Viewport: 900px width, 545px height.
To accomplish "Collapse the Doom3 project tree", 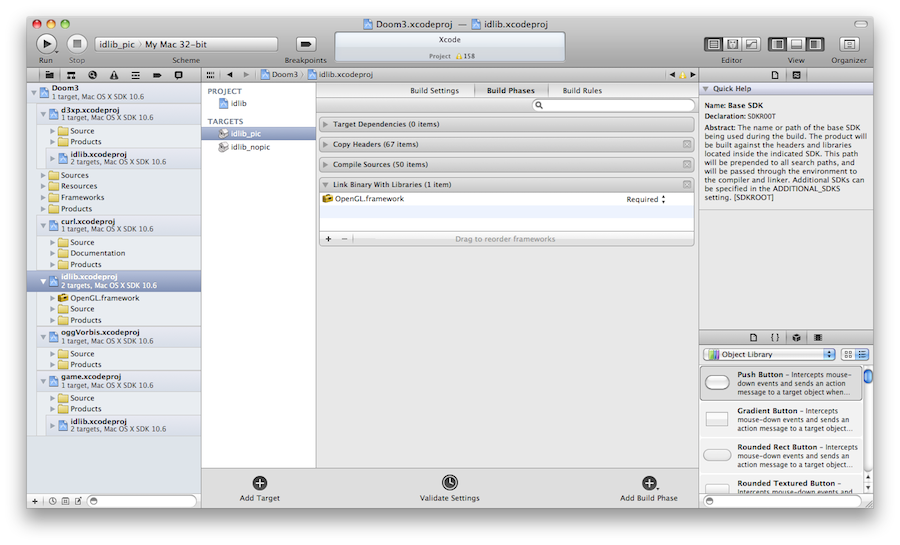I will 34,92.
